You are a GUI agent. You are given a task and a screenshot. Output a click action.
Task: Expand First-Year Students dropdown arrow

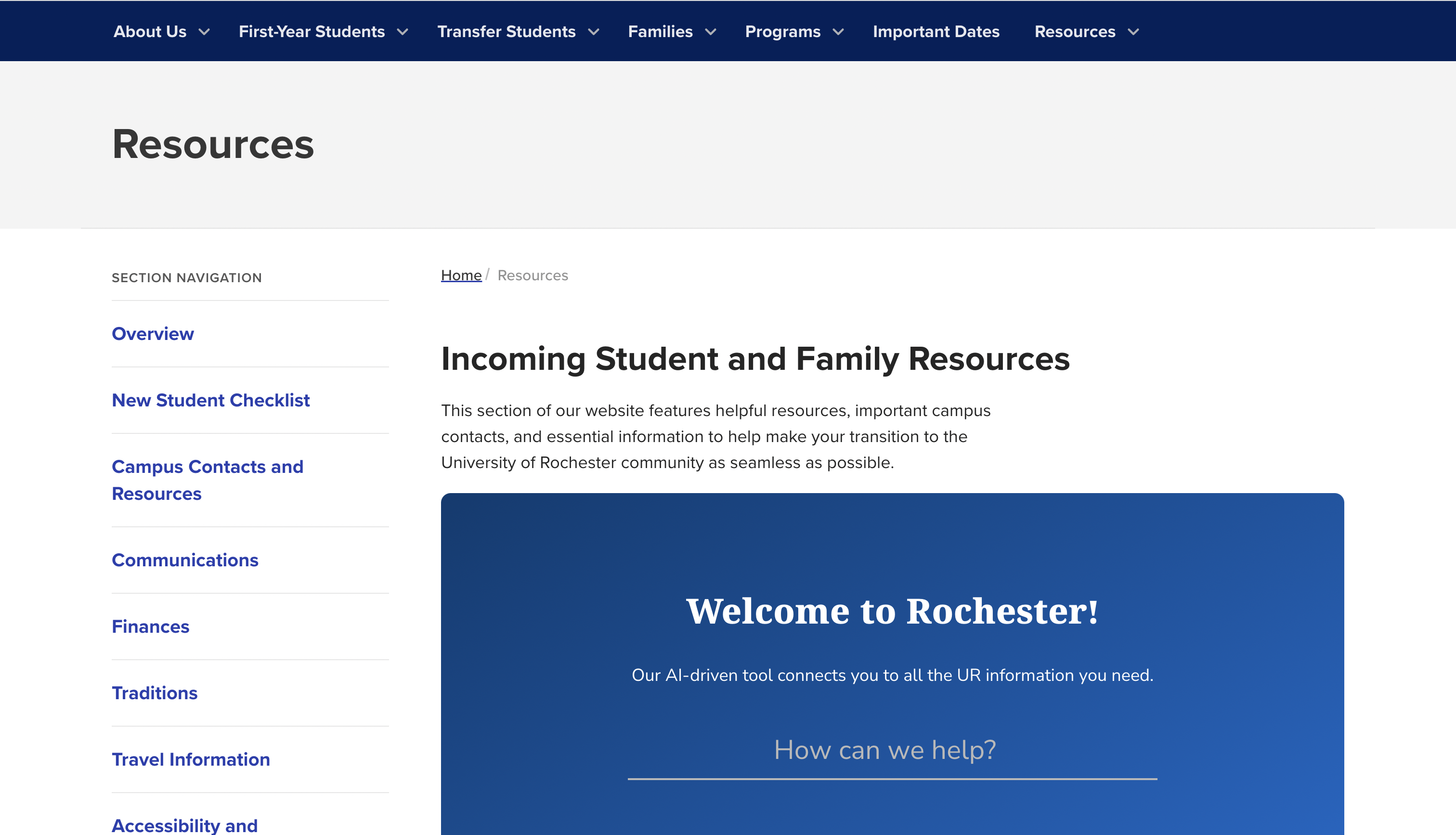[403, 32]
